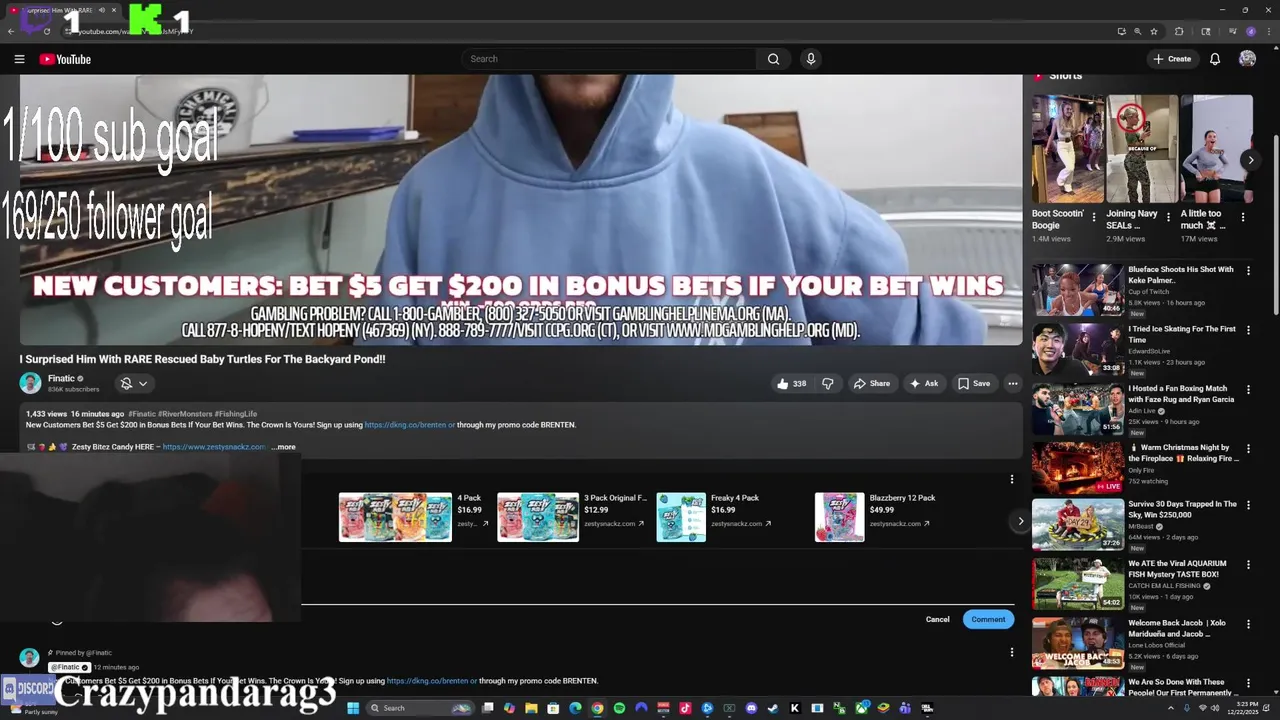Open the account avatar menu
Image resolution: width=1280 pixels, height=720 pixels.
(1247, 59)
